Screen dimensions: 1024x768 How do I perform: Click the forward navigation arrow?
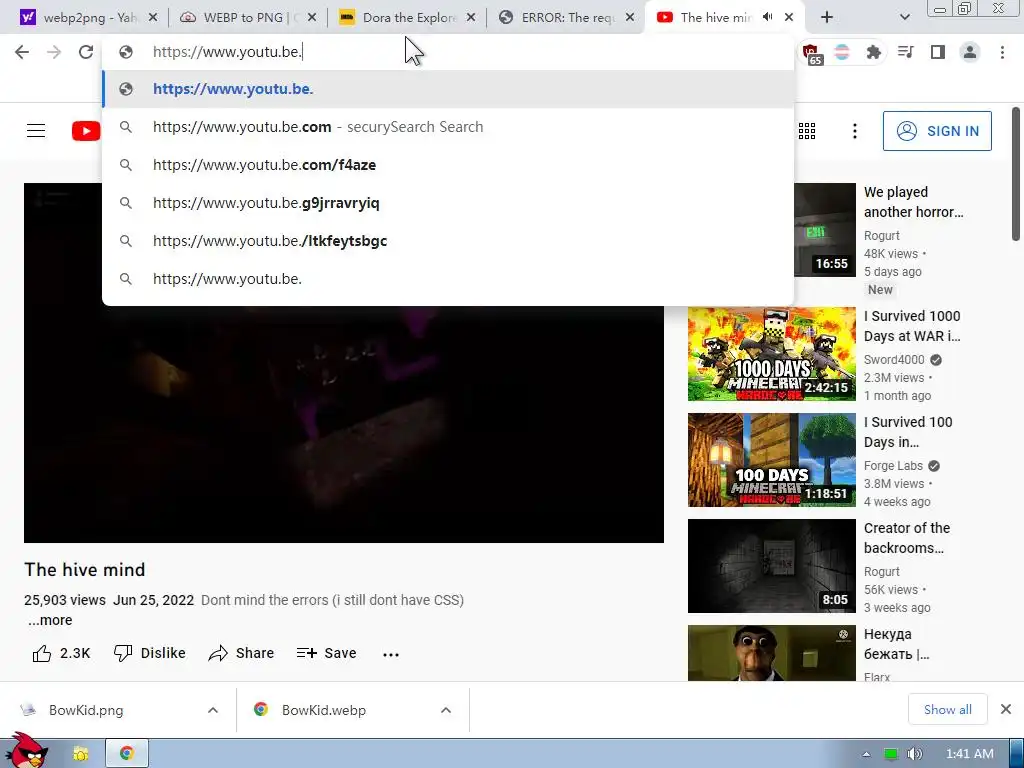tap(54, 52)
